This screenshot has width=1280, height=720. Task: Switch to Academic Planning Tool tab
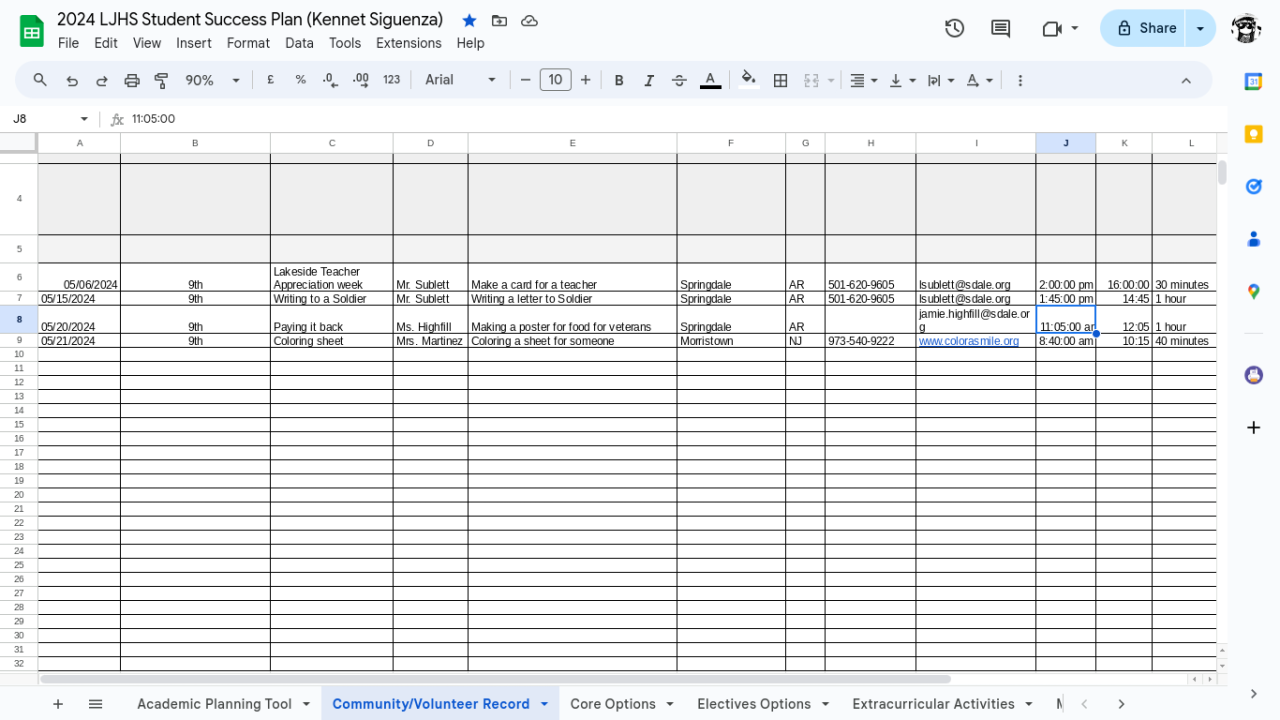pos(214,704)
